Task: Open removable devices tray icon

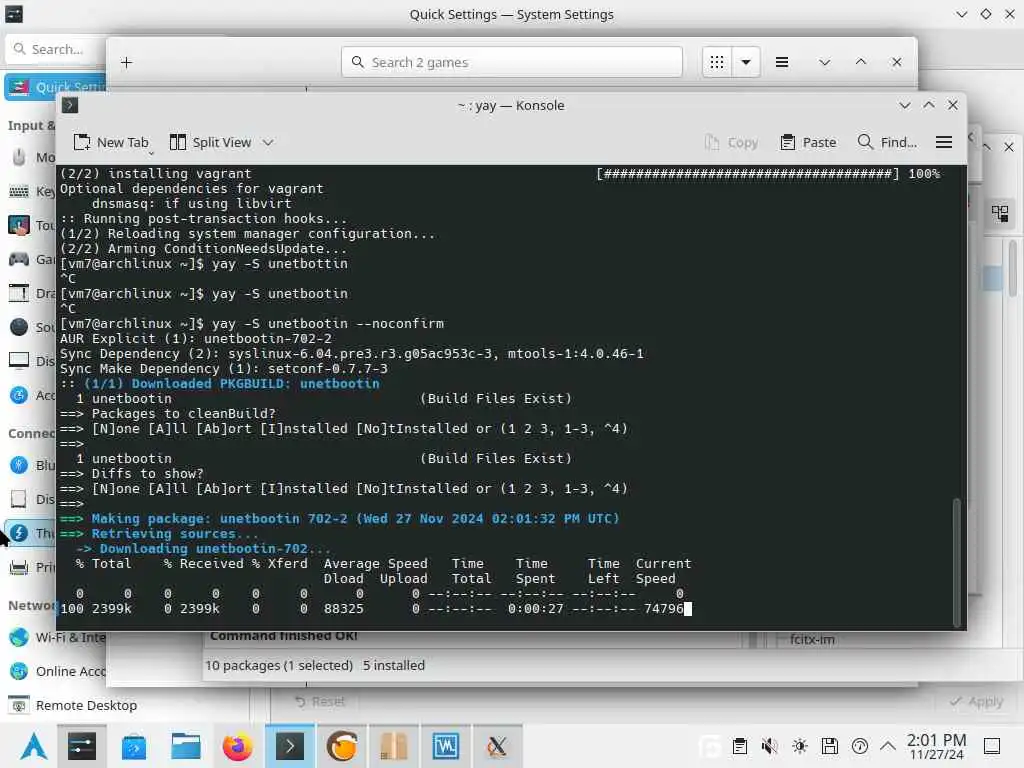Action: (x=829, y=746)
